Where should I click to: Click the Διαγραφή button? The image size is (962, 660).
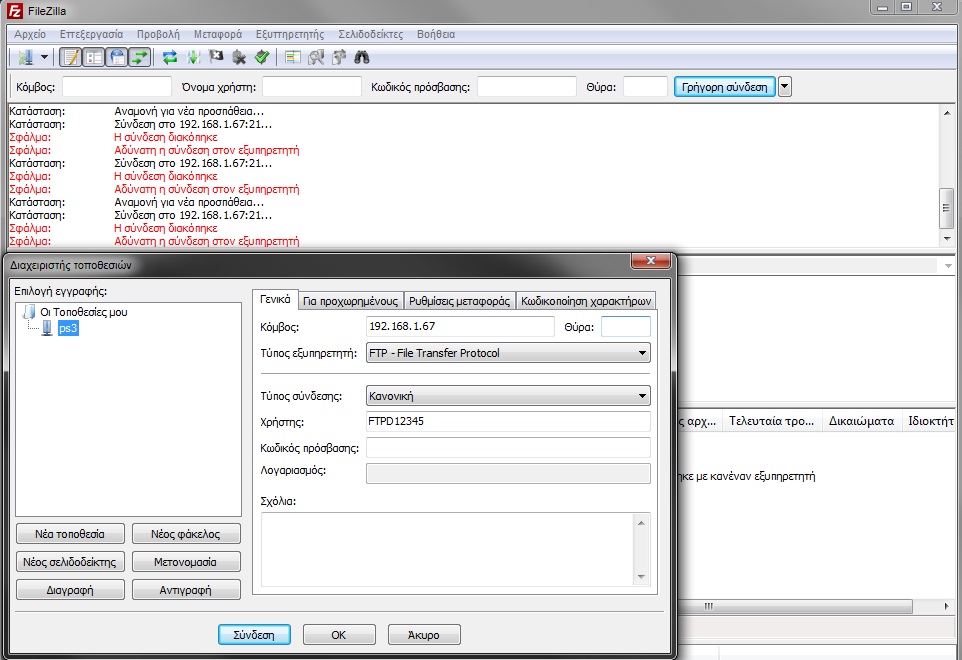click(70, 590)
